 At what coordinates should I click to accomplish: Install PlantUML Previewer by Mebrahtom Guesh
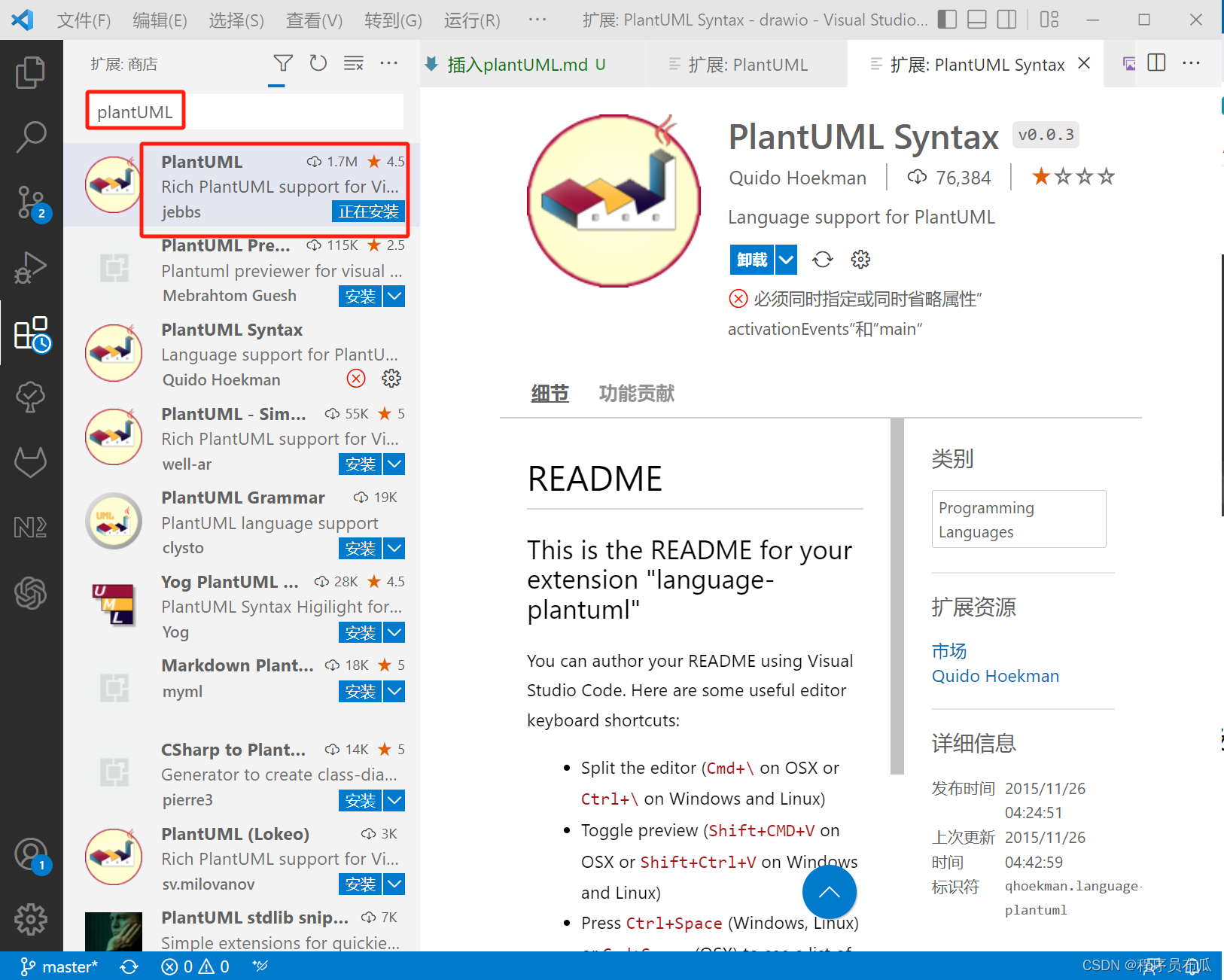point(360,297)
